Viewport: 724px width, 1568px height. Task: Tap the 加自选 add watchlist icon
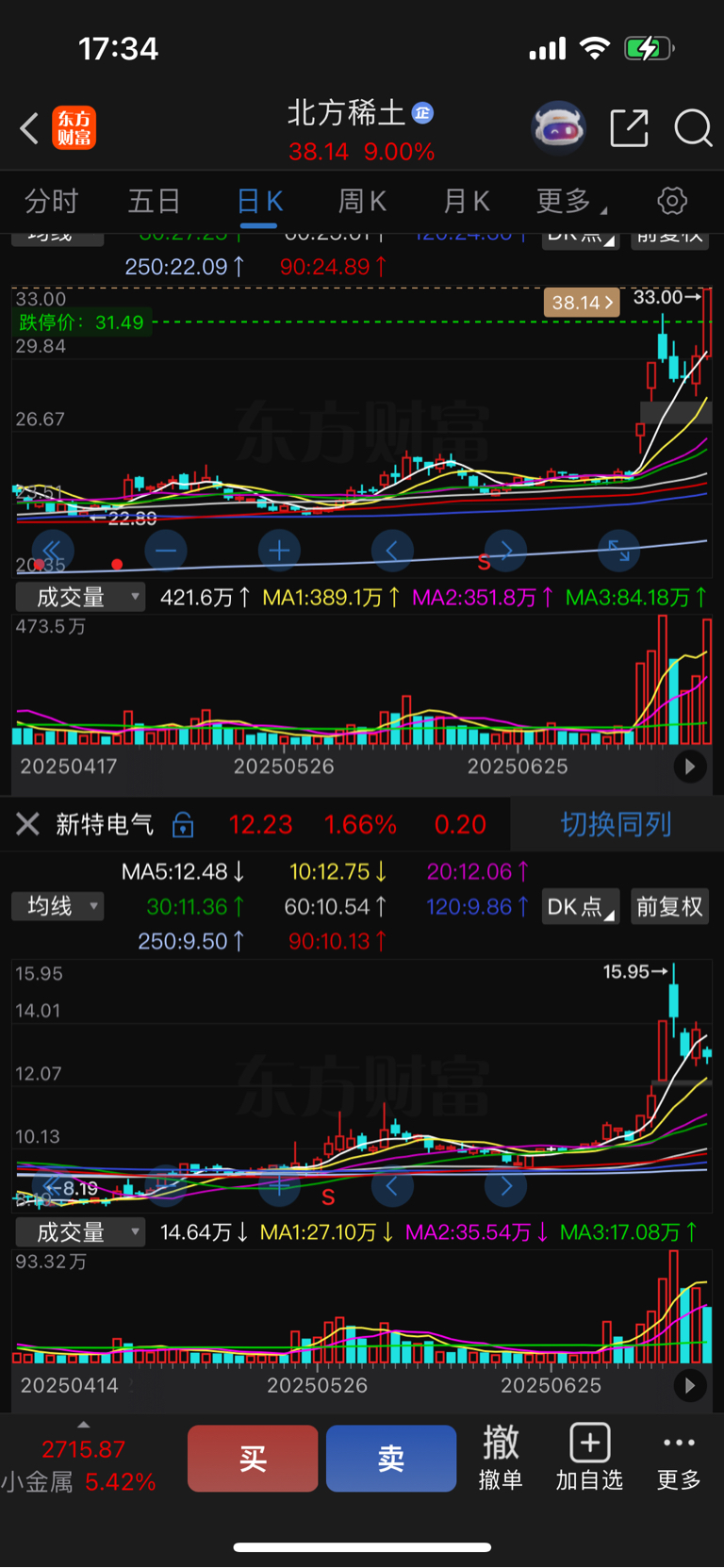coord(589,1458)
